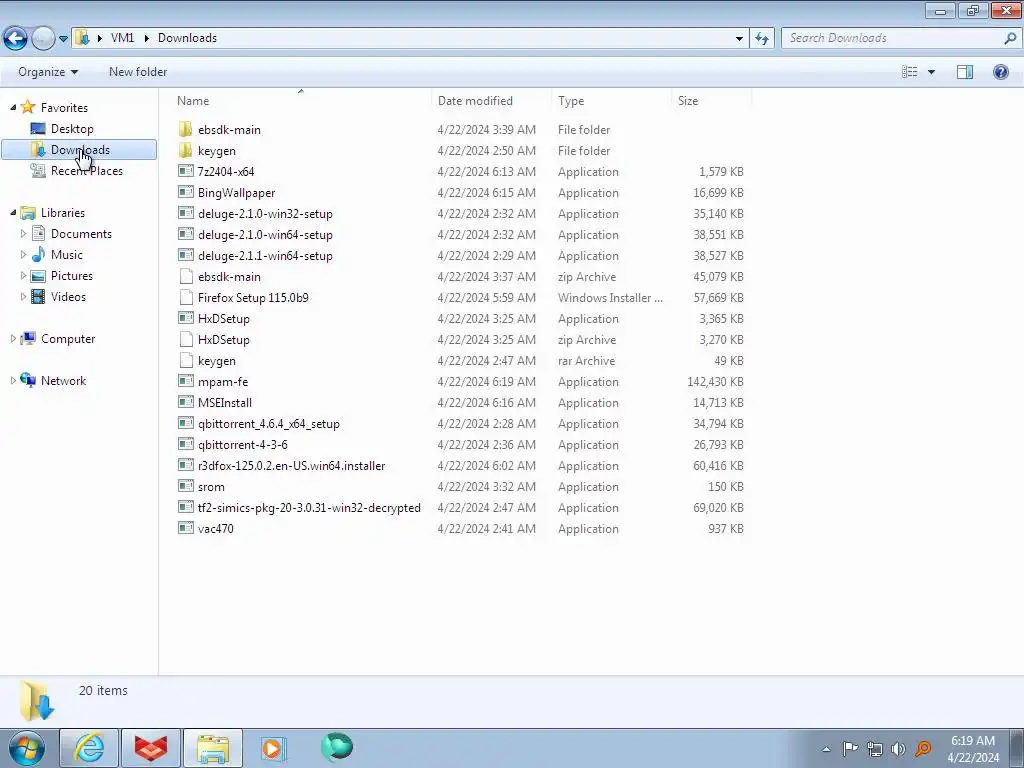The height and width of the screenshot is (768, 1024).
Task: Select the ebsdk-main folder icon
Action: pos(185,129)
